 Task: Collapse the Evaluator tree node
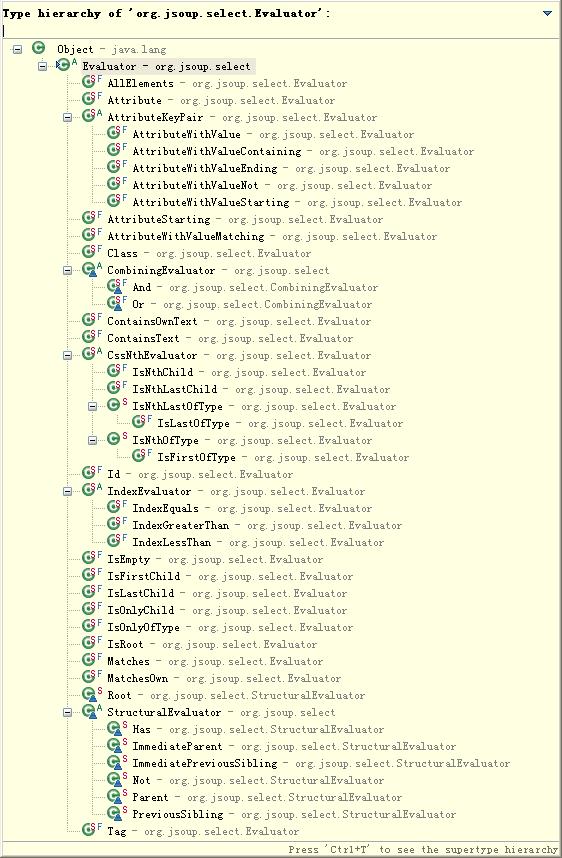tap(43, 66)
